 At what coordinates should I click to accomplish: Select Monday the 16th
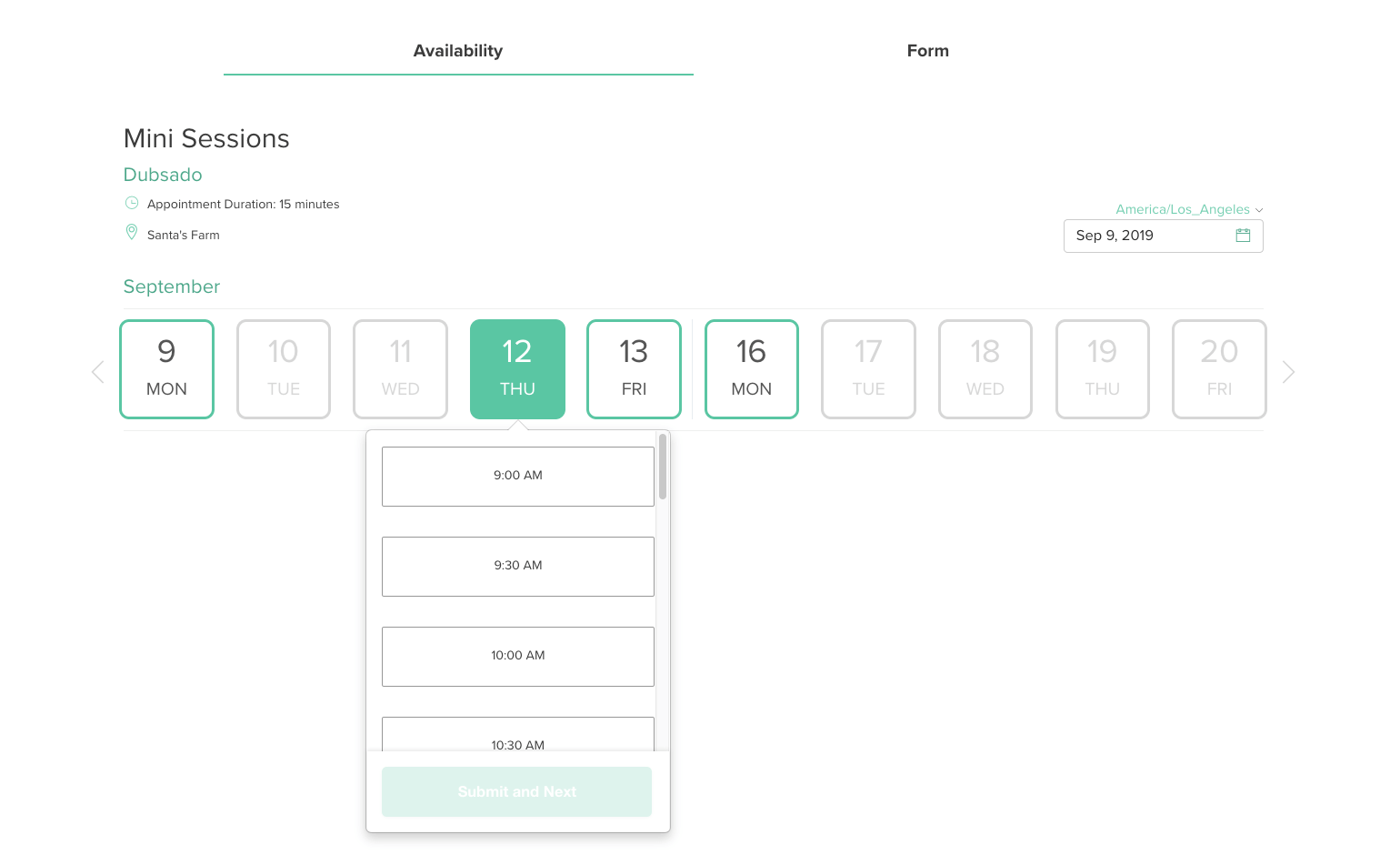(x=751, y=369)
